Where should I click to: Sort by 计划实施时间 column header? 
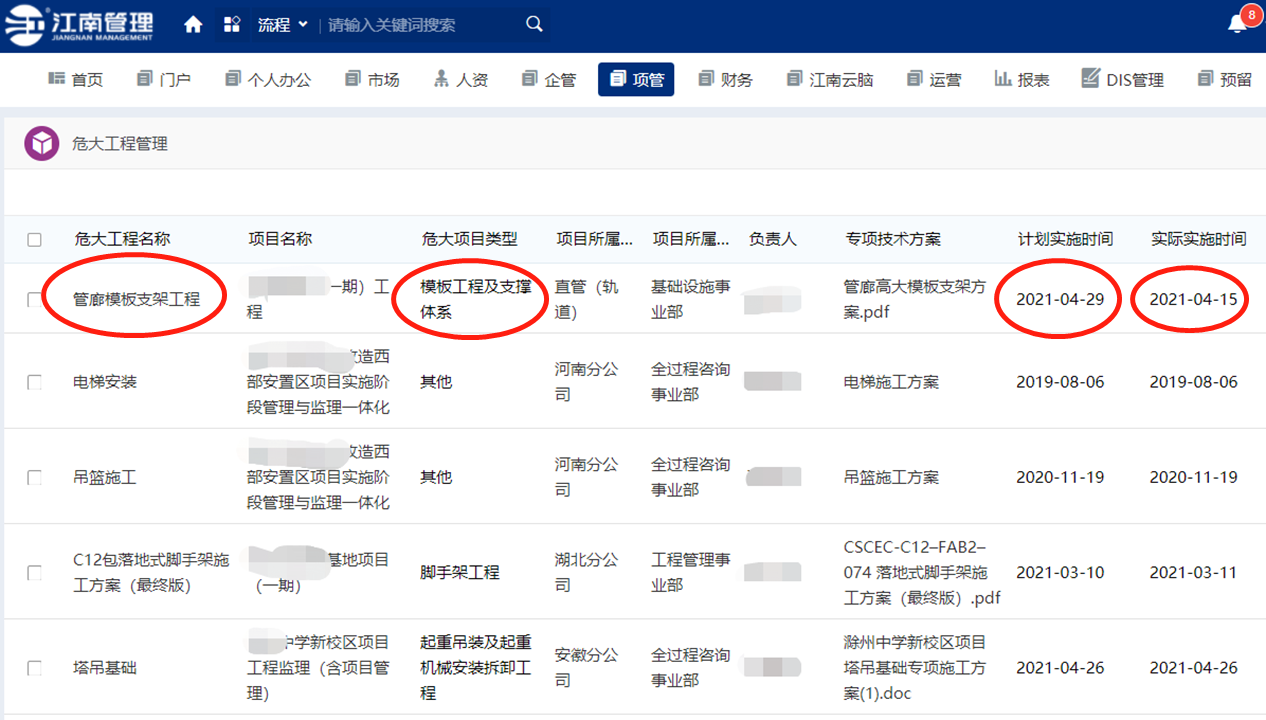[x=1064, y=240]
